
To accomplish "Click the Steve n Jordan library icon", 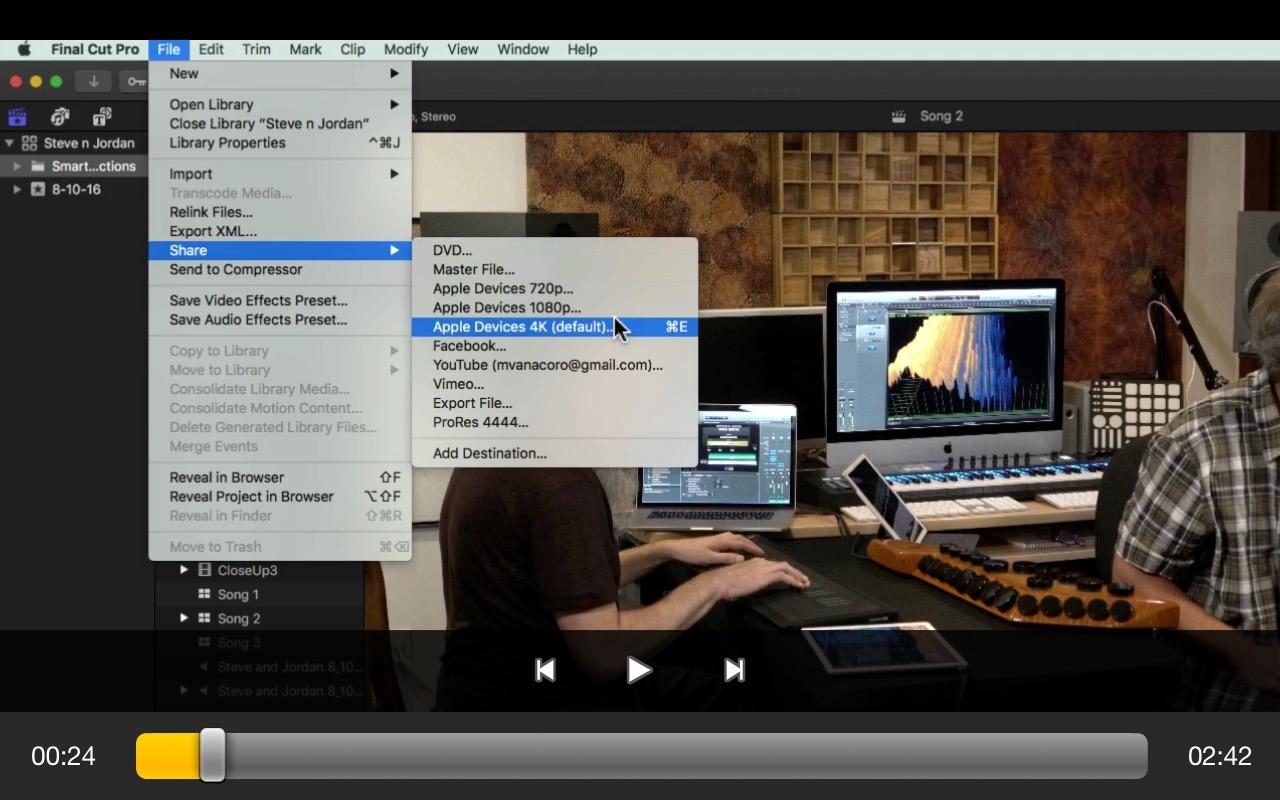I will click(x=29, y=143).
